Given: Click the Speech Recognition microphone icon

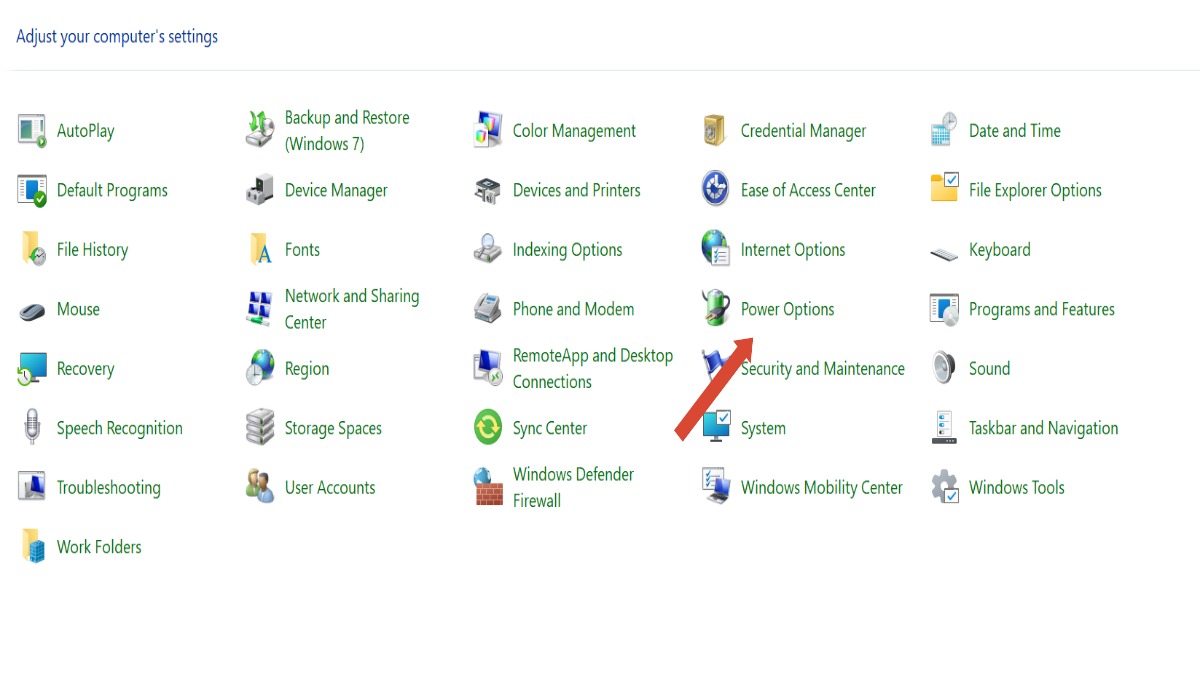Looking at the screenshot, I should click(32, 428).
